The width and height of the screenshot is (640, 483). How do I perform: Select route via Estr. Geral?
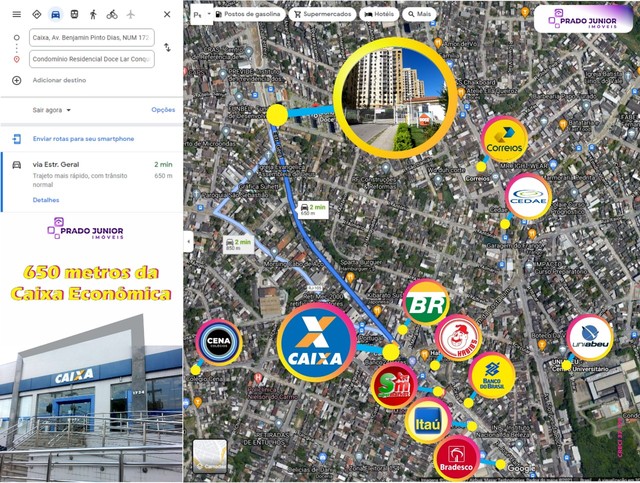click(x=92, y=182)
